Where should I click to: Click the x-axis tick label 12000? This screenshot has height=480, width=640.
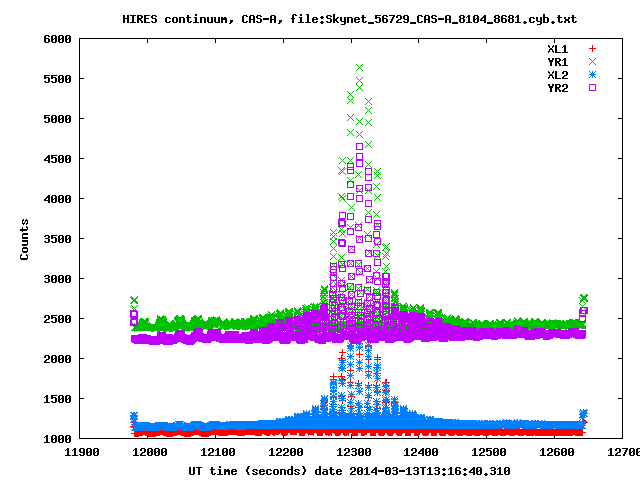pyautogui.click(x=149, y=452)
